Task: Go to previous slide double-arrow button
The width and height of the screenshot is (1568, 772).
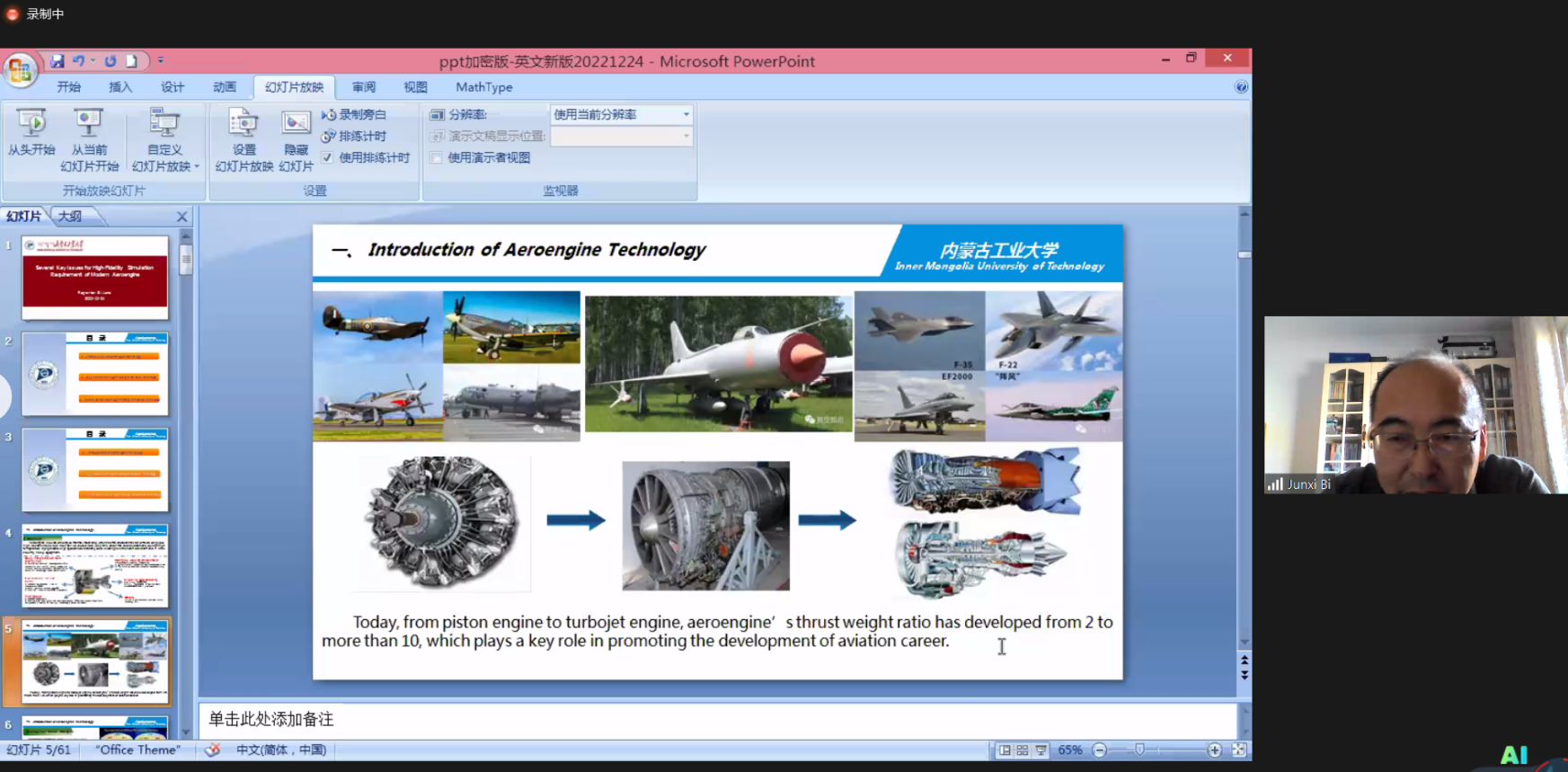Action: (x=1245, y=661)
